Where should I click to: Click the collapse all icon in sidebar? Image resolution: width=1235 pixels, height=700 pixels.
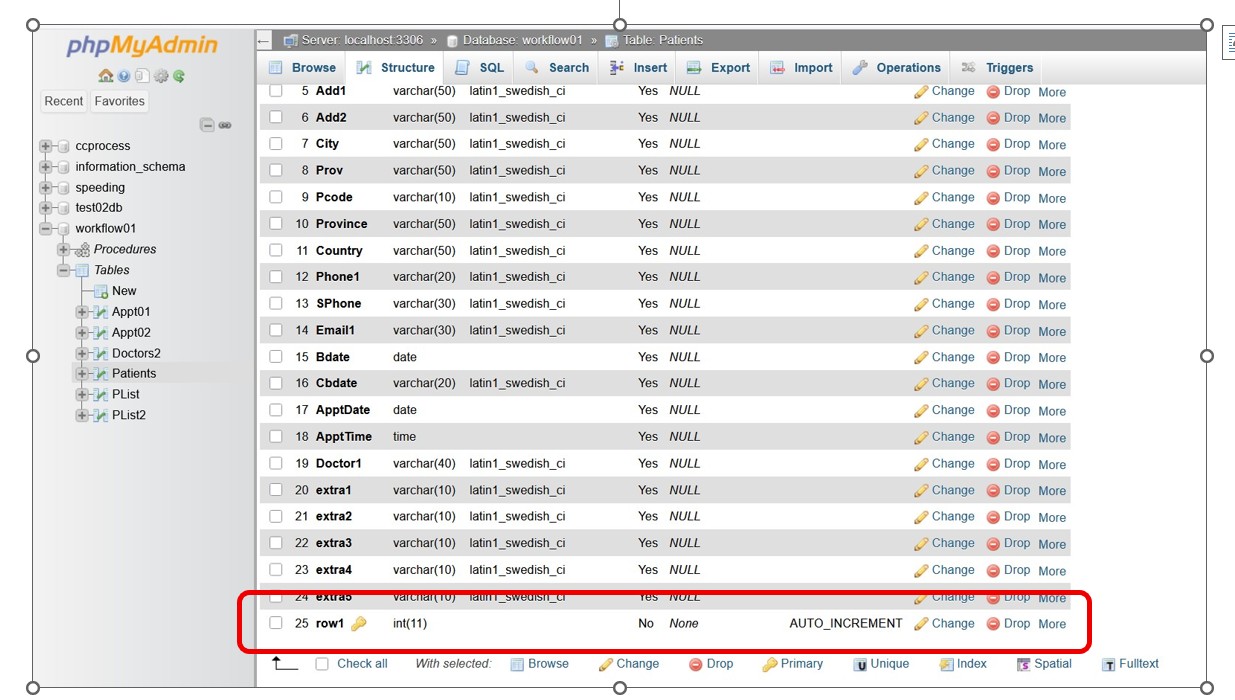tap(206, 125)
